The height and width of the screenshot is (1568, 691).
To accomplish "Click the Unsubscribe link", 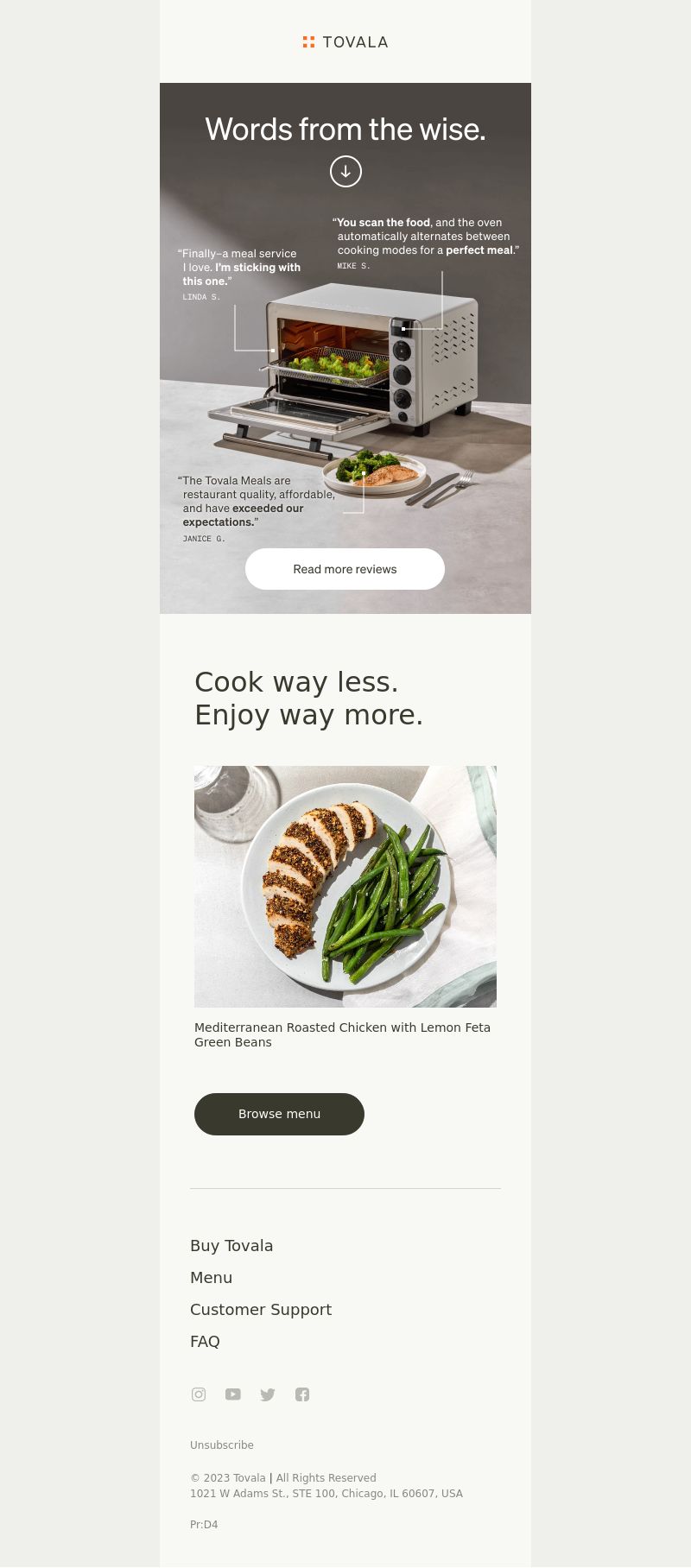I will 222,1445.
